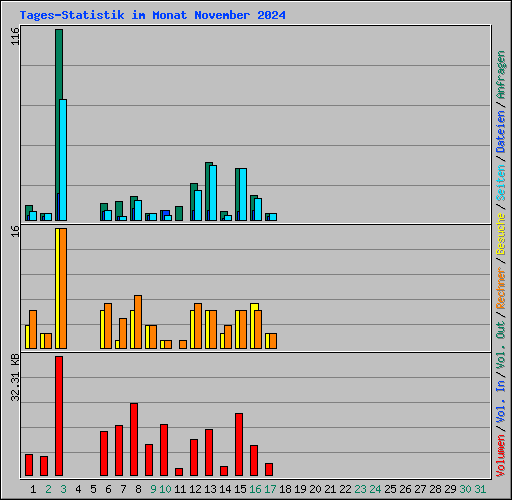Click day label '22' on the x-axis
The image size is (512, 500).
[x=345, y=489]
